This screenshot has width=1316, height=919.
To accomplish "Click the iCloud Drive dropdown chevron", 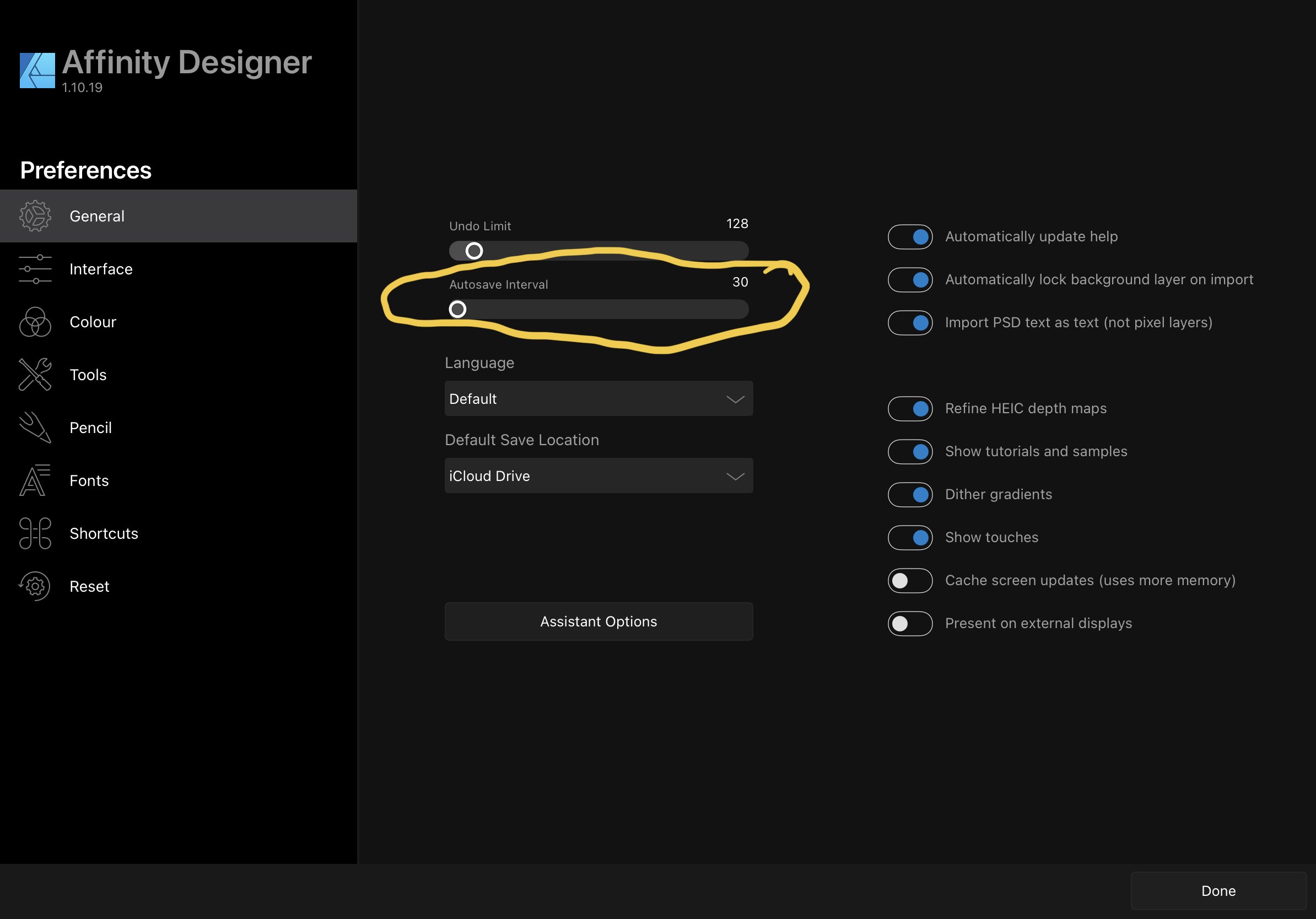I will point(735,476).
